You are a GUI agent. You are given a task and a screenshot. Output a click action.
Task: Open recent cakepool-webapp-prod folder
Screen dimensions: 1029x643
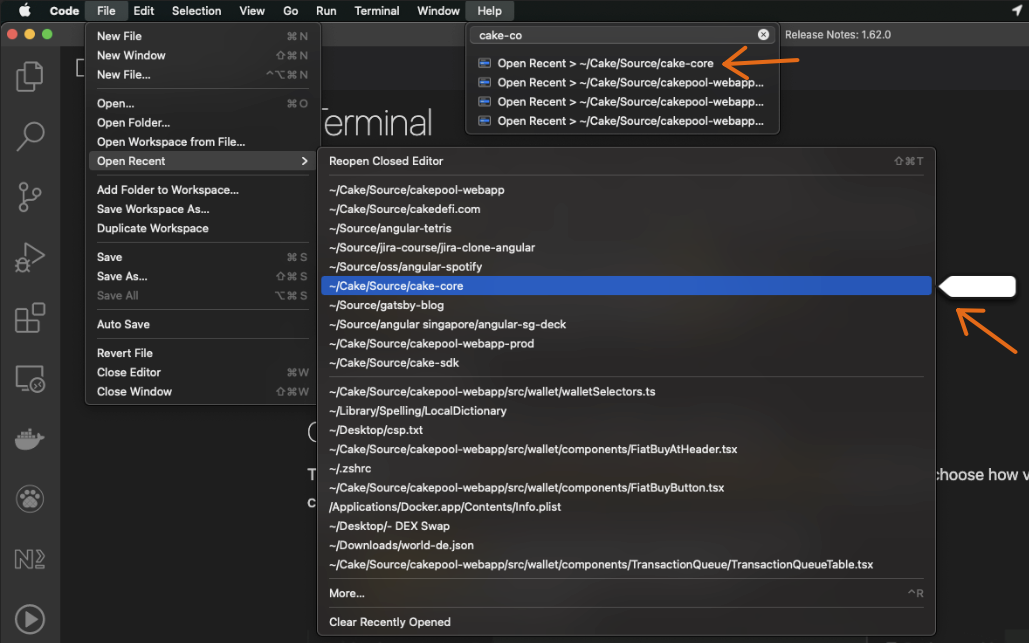(626, 343)
